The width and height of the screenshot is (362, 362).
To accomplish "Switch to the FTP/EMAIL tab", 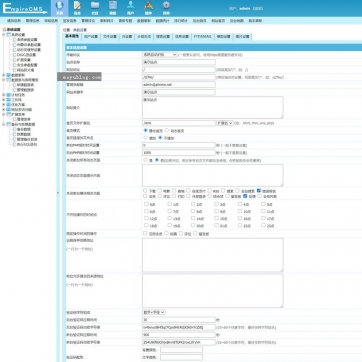I will coord(203,37).
